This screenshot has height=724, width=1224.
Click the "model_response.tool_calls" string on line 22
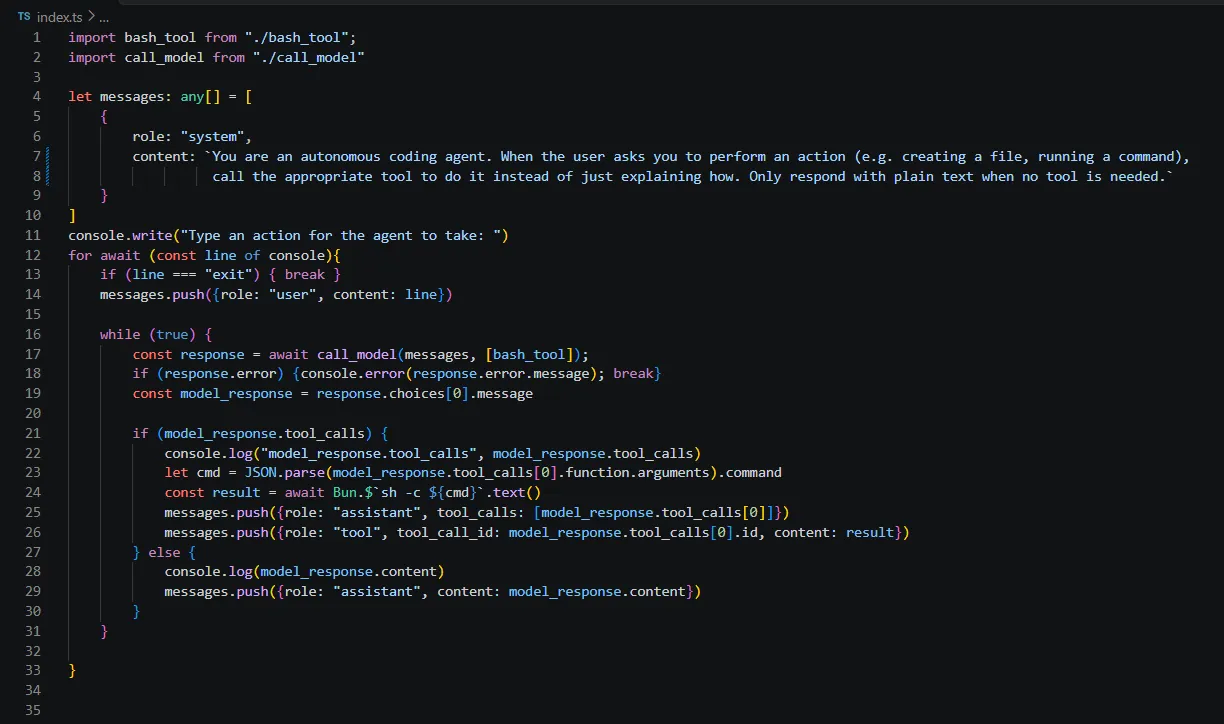pyautogui.click(x=368, y=453)
